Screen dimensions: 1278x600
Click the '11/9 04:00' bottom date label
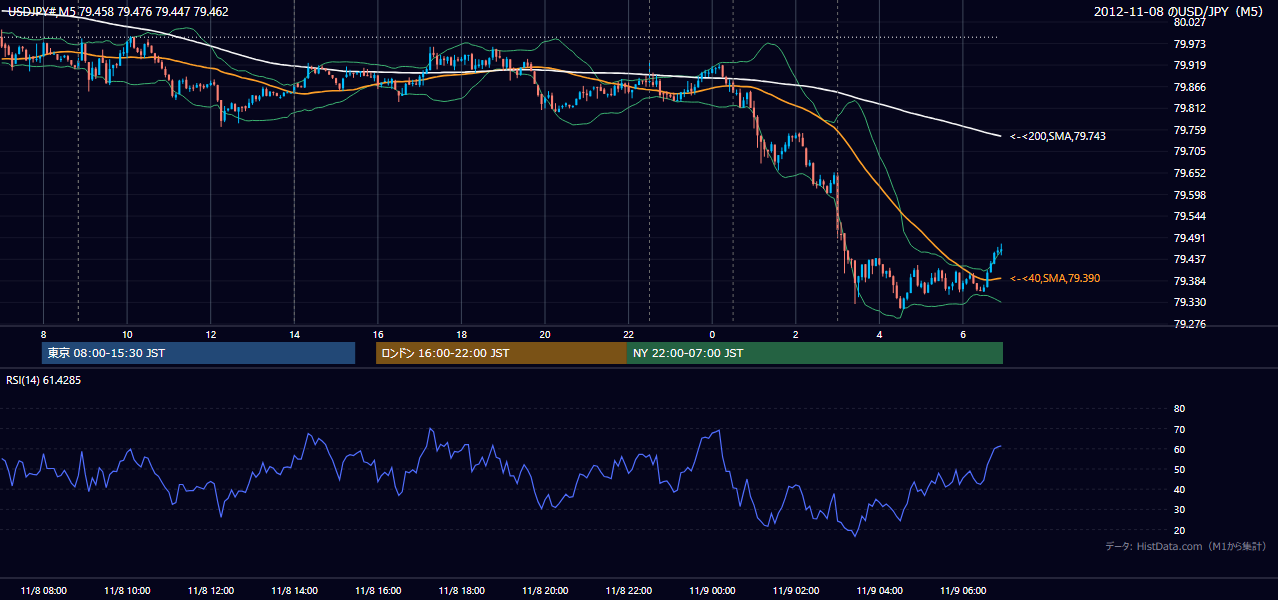(879, 591)
